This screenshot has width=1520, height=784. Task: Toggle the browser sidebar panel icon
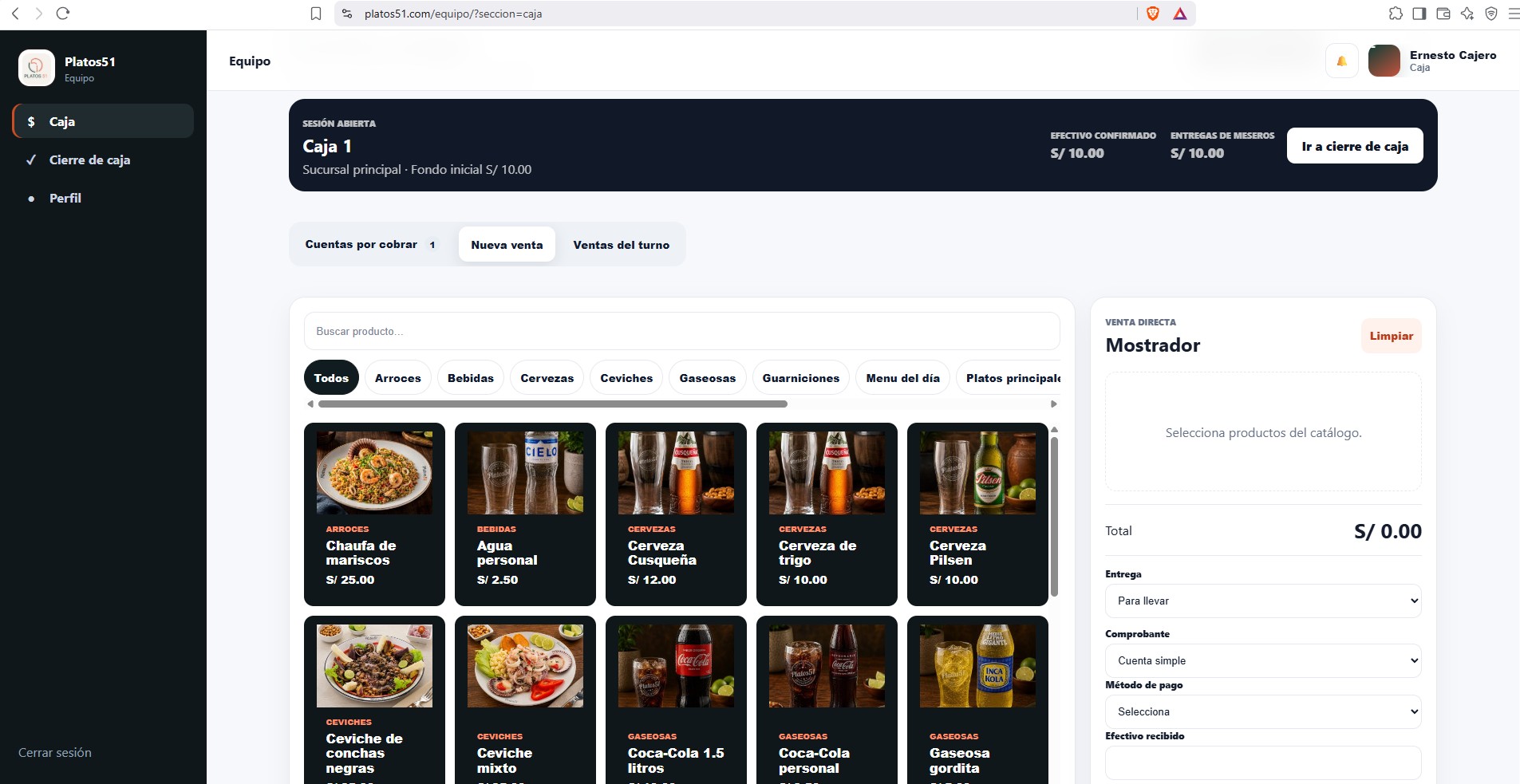[x=1419, y=14]
